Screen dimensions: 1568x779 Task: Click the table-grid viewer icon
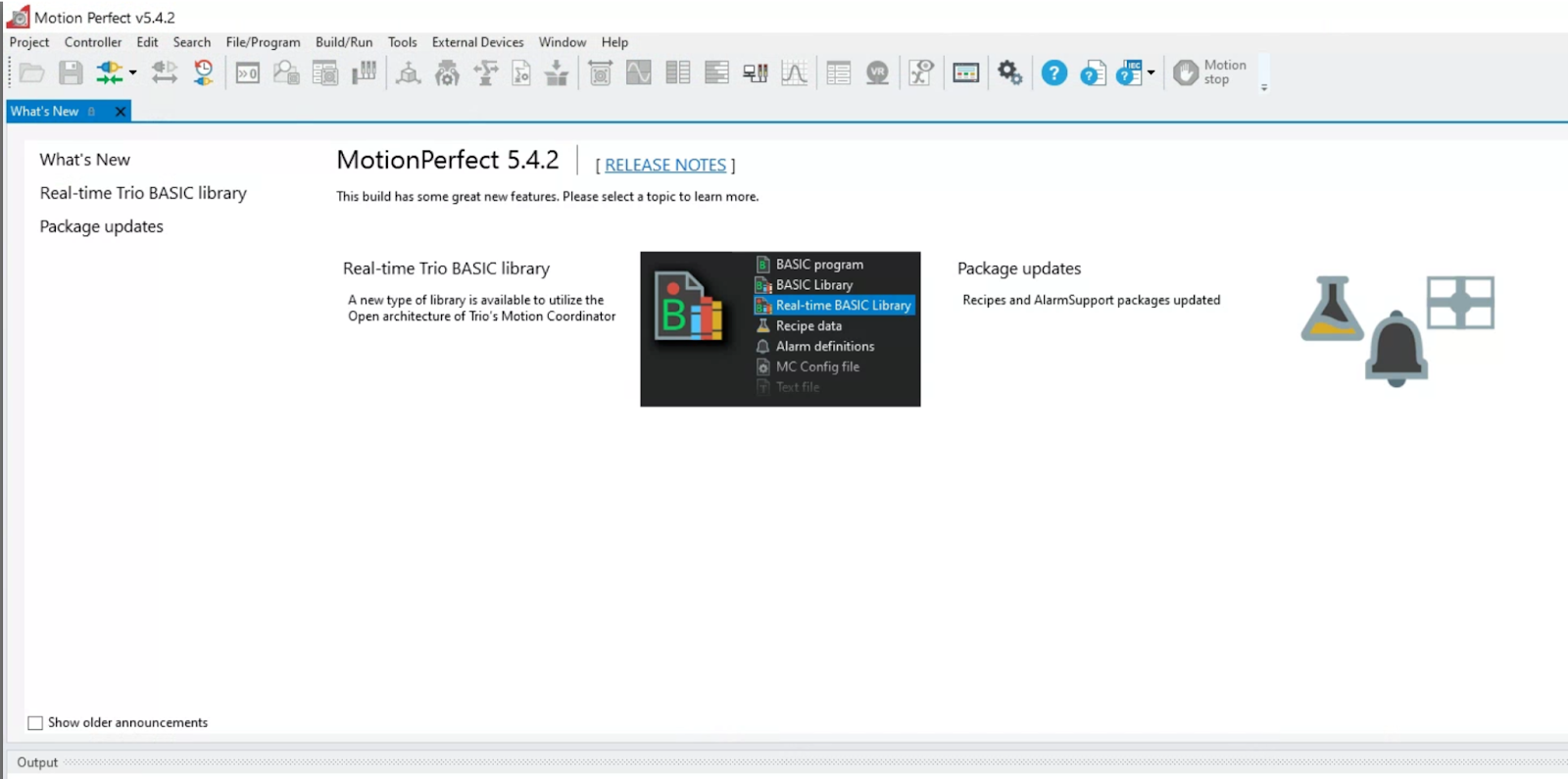[x=839, y=73]
